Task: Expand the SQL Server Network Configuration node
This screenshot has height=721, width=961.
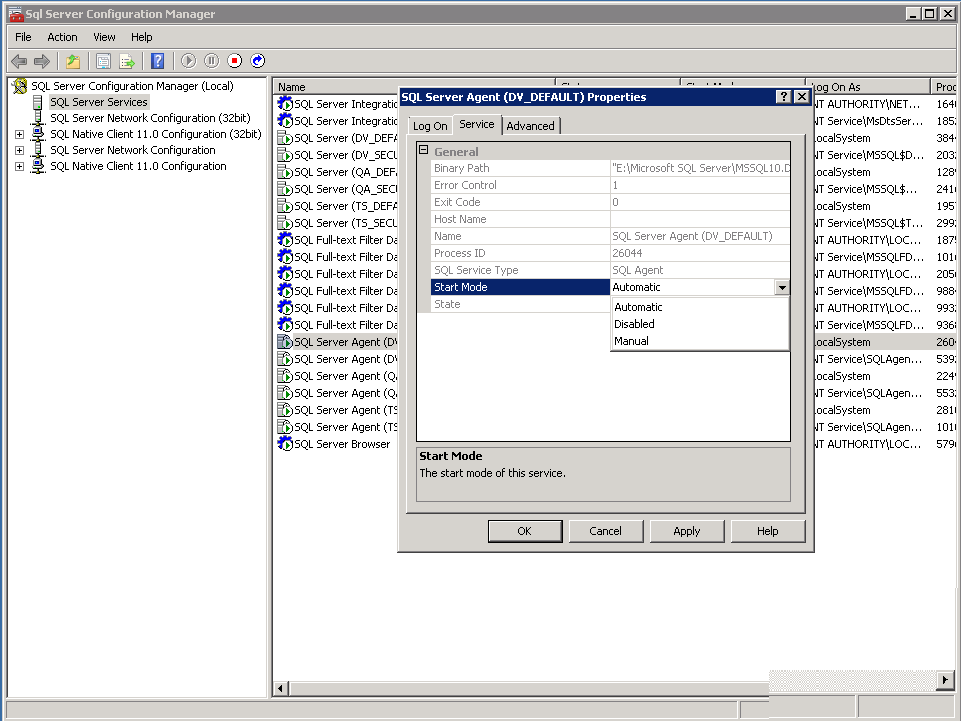Action: tap(20, 150)
